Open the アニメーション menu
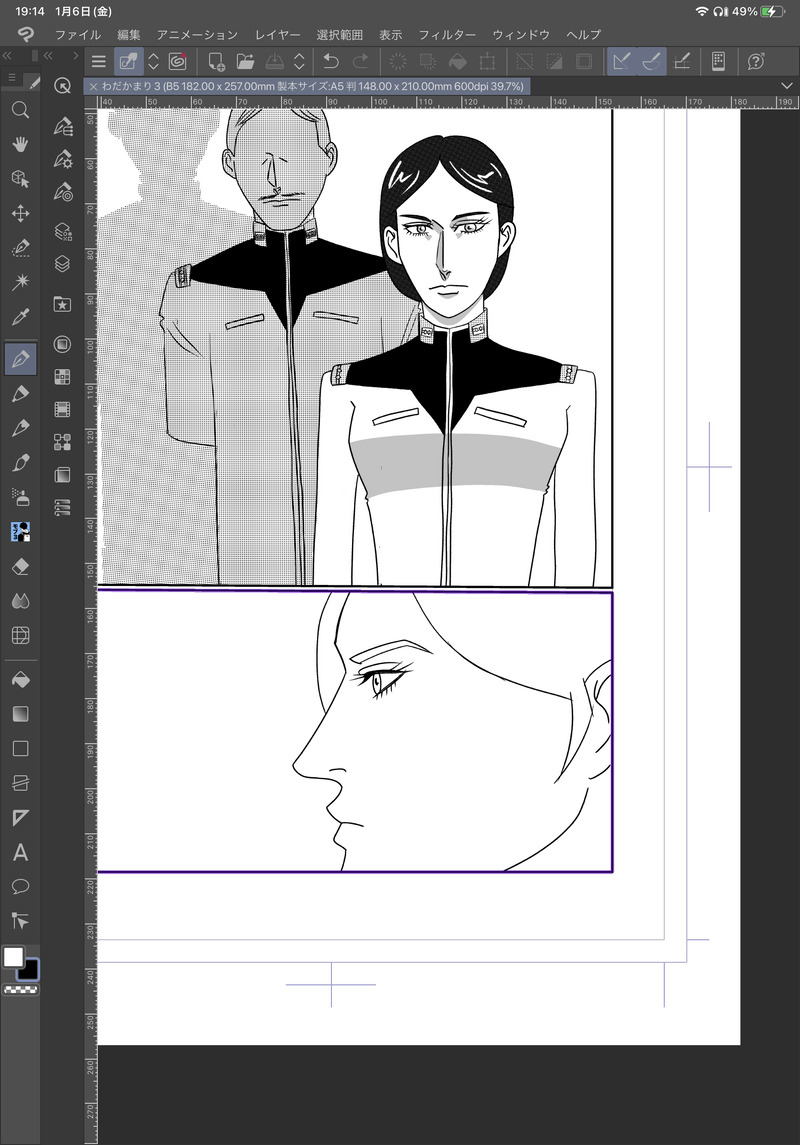The width and height of the screenshot is (800, 1145). (197, 34)
